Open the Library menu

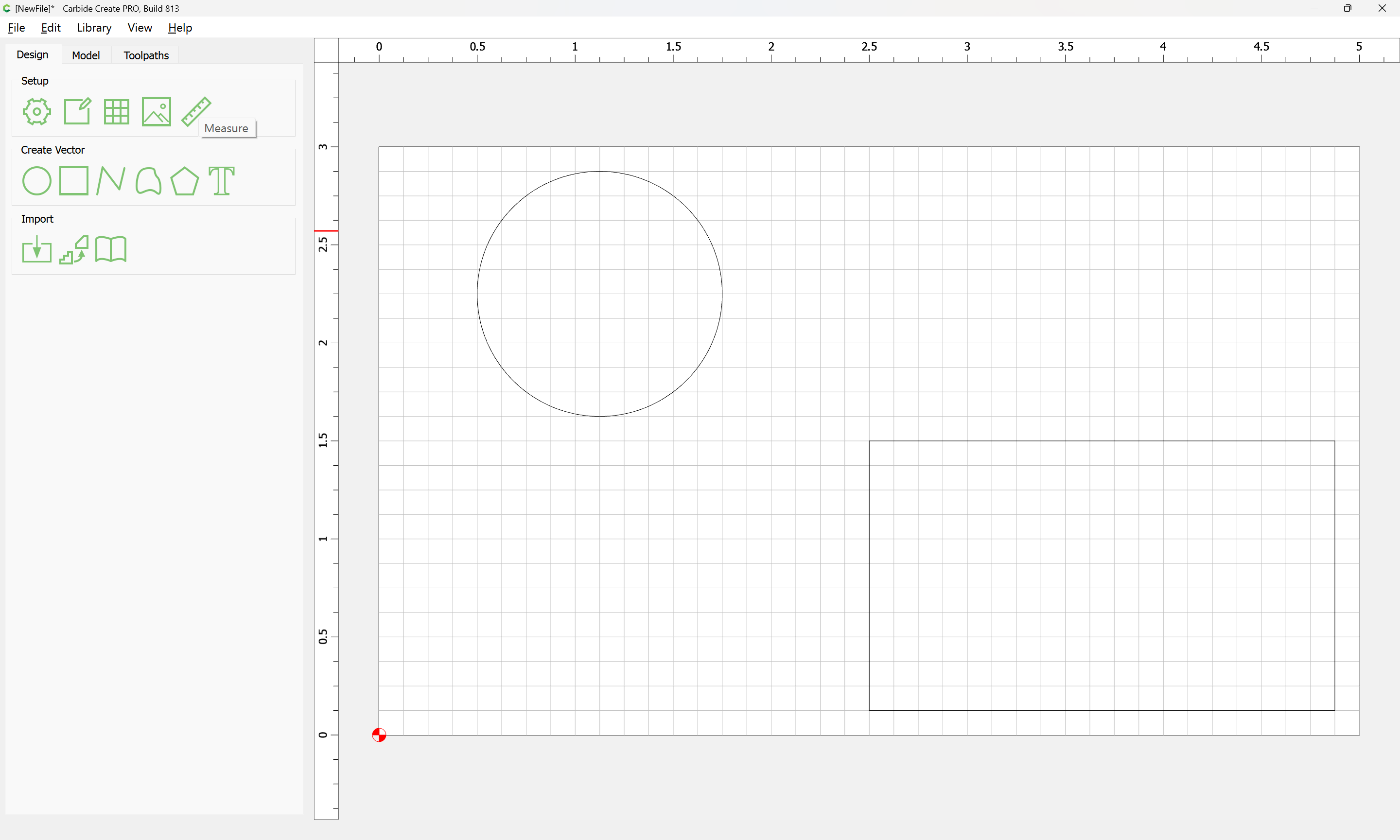tap(94, 28)
